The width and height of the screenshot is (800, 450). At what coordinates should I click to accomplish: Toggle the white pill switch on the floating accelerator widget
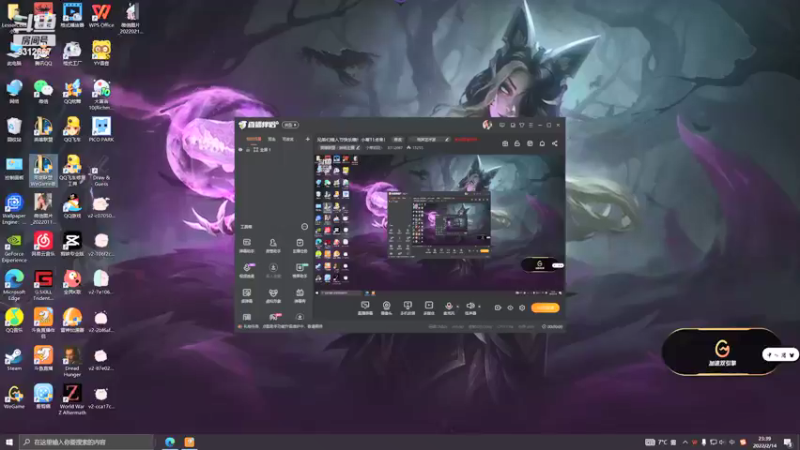click(x=780, y=355)
